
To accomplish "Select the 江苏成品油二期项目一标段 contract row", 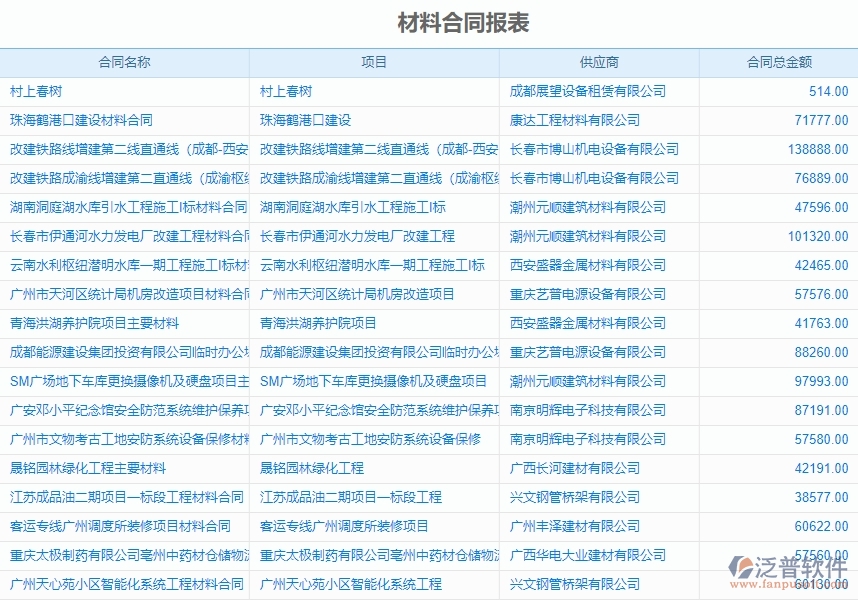I will point(125,496).
